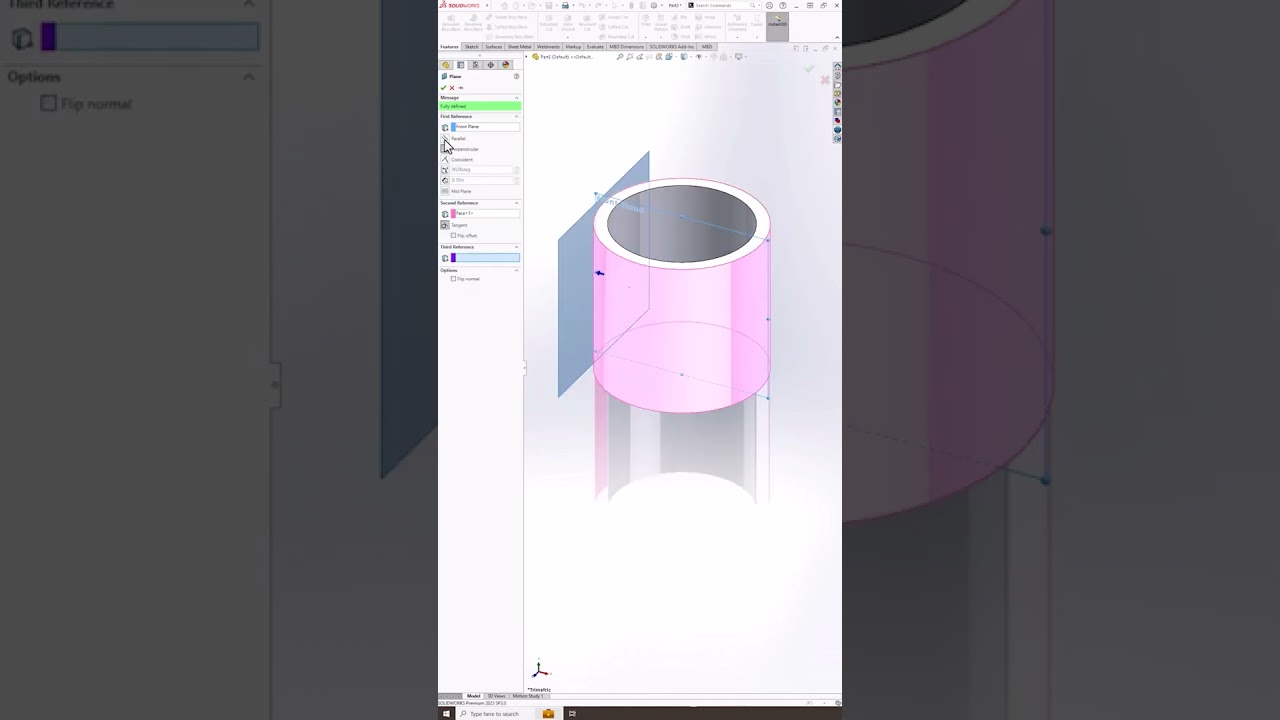
Task: Switch to the Sketch tab
Action: click(x=471, y=47)
